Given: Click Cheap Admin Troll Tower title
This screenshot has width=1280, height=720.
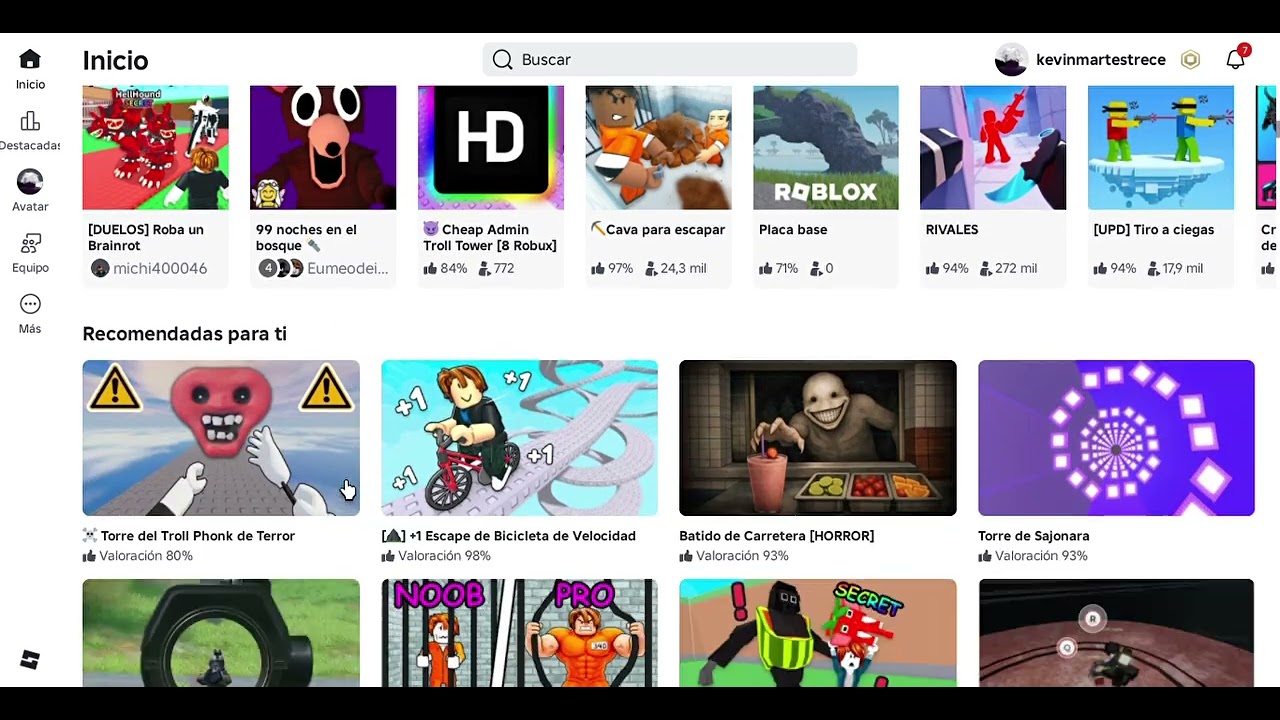Looking at the screenshot, I should coord(490,237).
